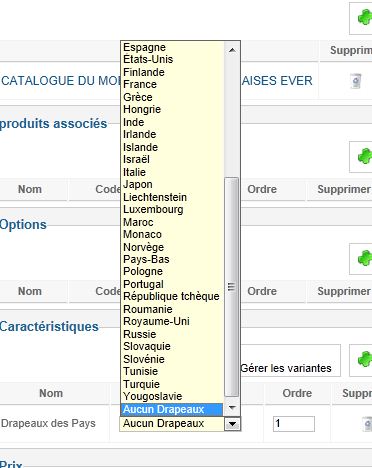
Task: Click the Options section heading
Action: coord(23,224)
